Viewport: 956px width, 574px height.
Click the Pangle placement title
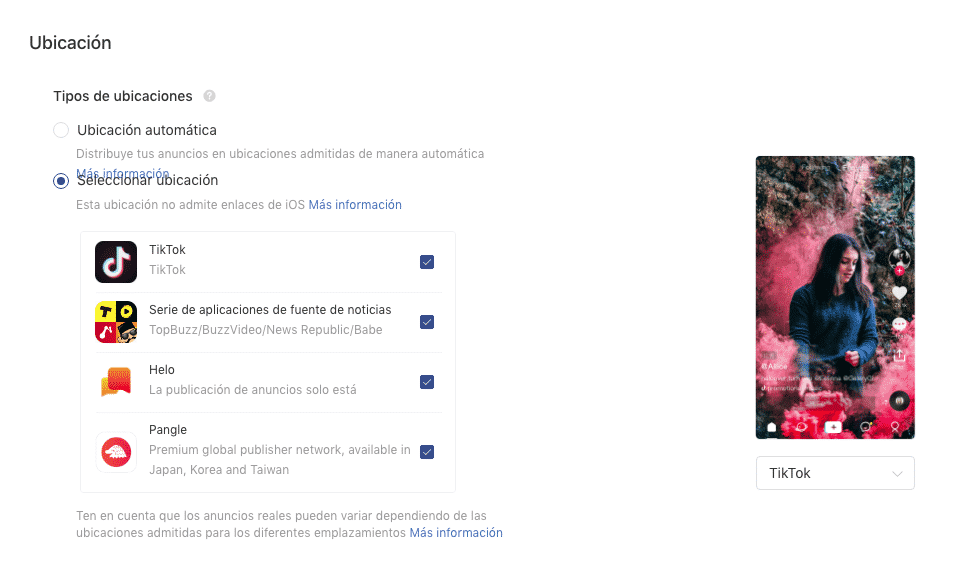pos(168,429)
